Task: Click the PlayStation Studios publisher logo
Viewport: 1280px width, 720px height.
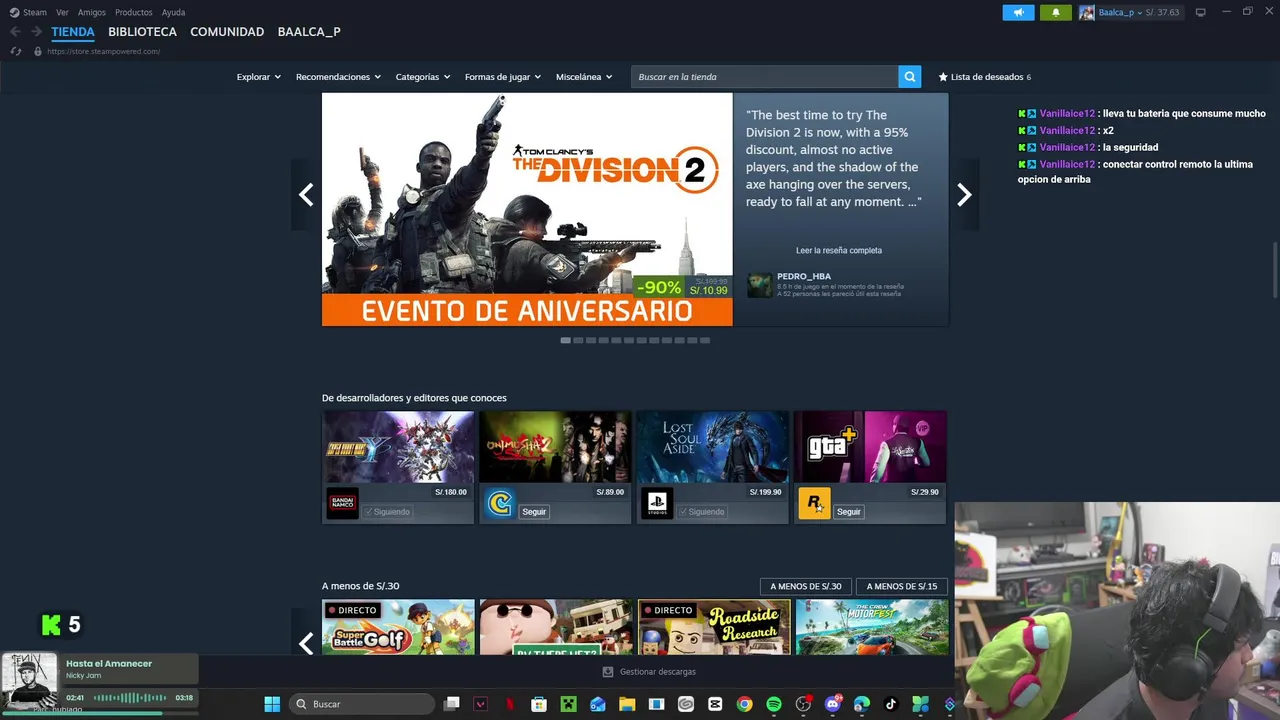Action: (657, 503)
